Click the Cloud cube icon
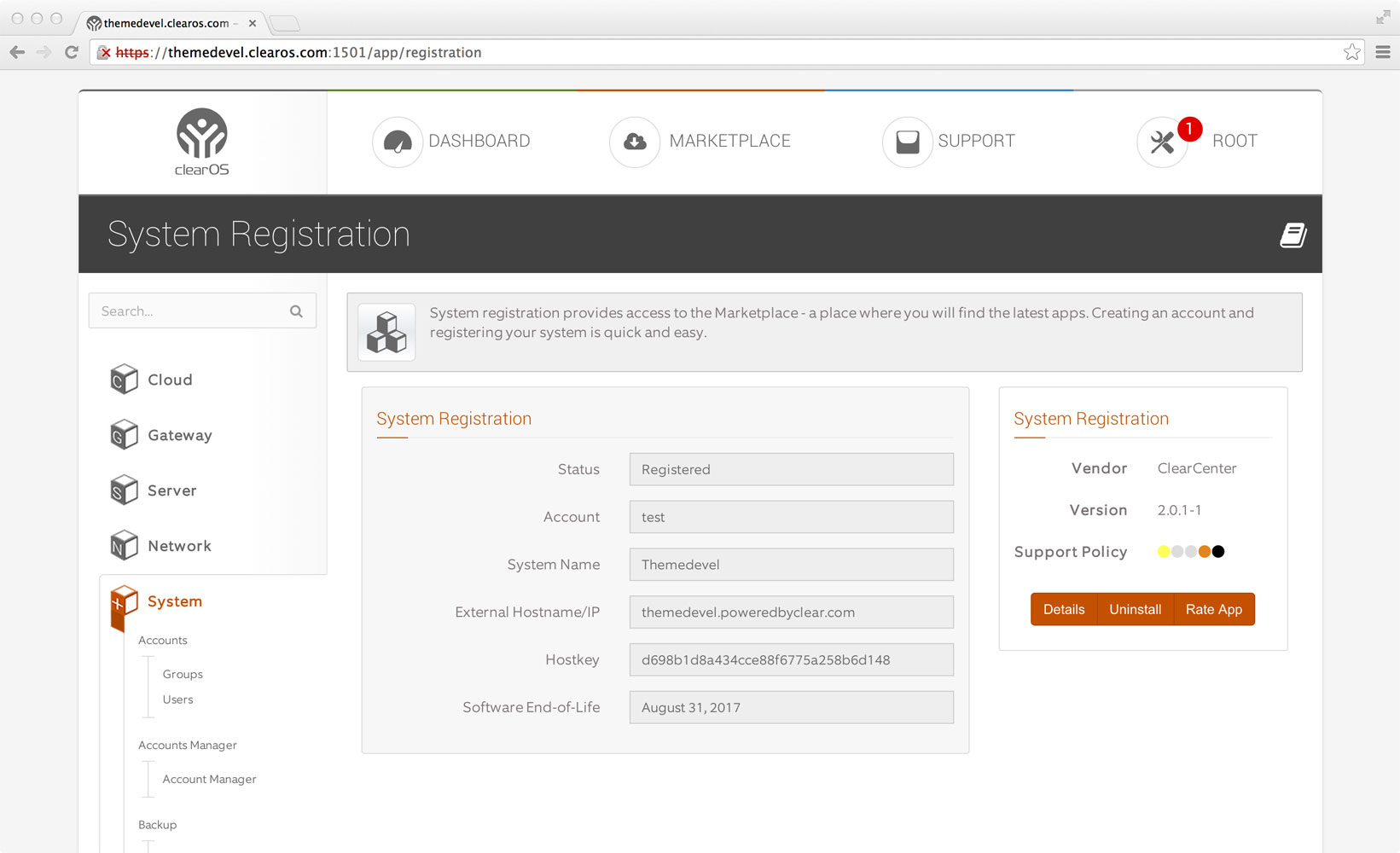Viewport: 1400px width, 853px height. 124,379
